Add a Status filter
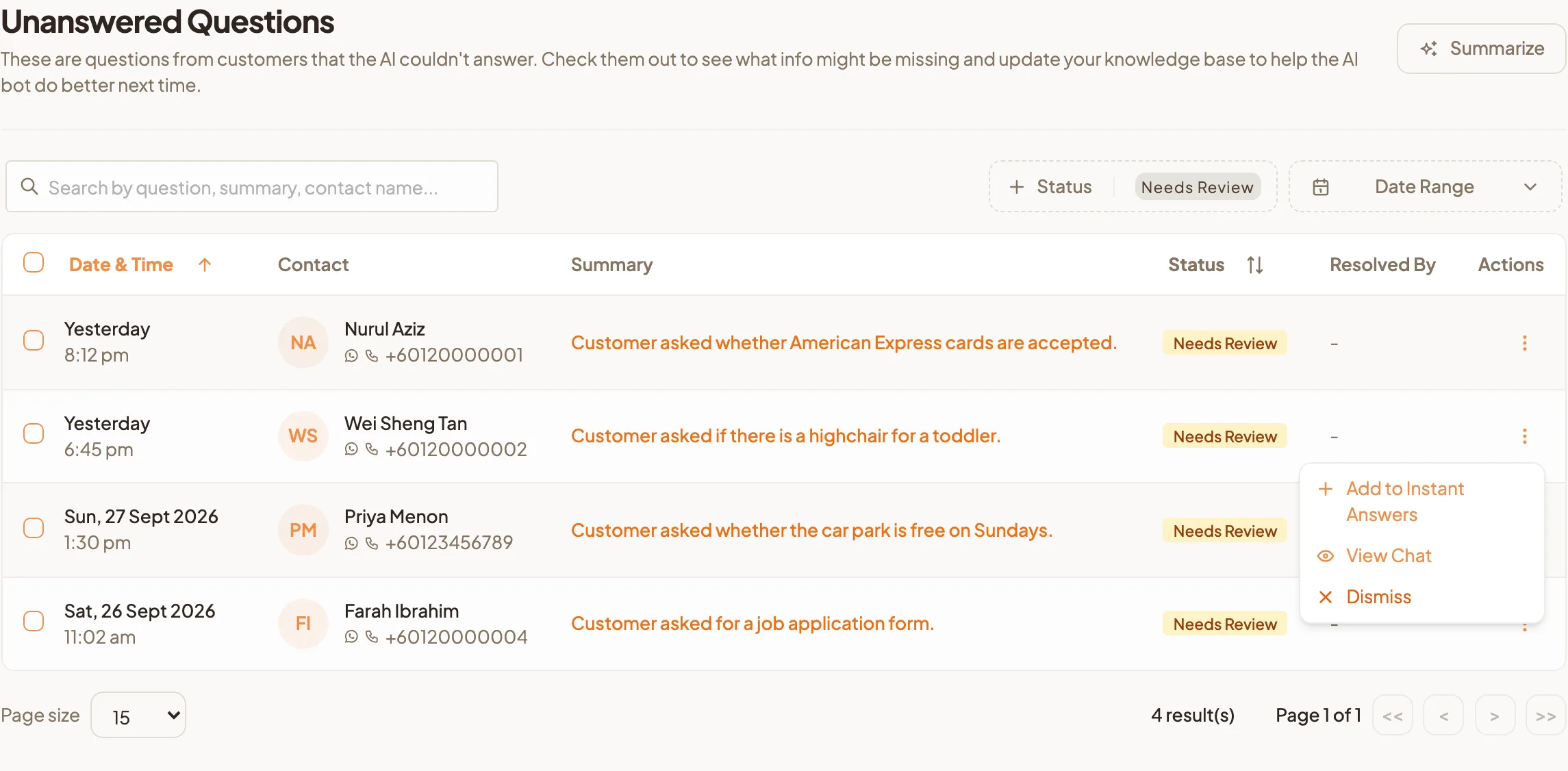This screenshot has height=771, width=1568. (x=1051, y=187)
